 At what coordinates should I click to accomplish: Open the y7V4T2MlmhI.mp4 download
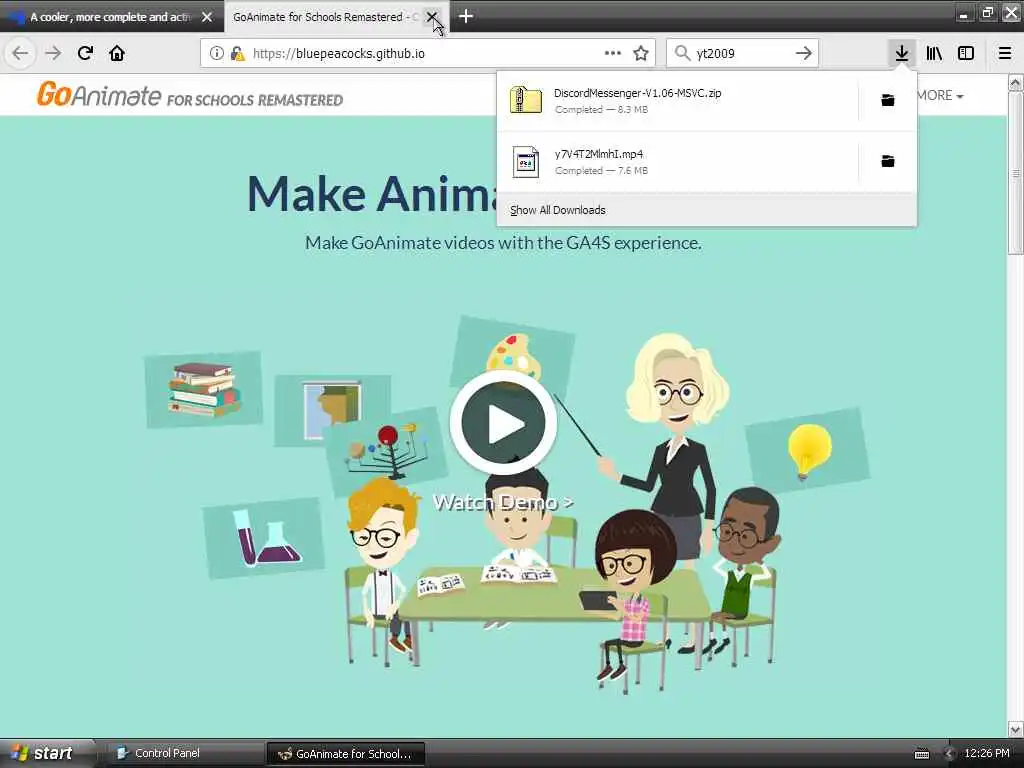pyautogui.click(x=678, y=161)
